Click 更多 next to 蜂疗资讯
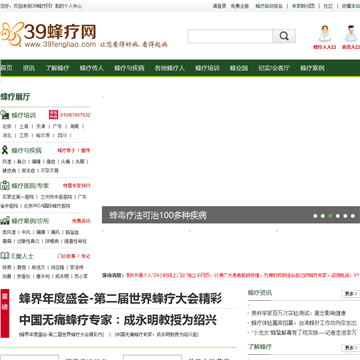The width and height of the screenshot is (360, 360). click(350, 294)
